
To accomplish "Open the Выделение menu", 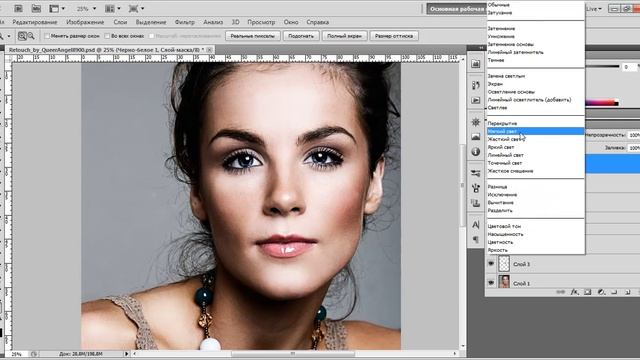I will [x=151, y=22].
